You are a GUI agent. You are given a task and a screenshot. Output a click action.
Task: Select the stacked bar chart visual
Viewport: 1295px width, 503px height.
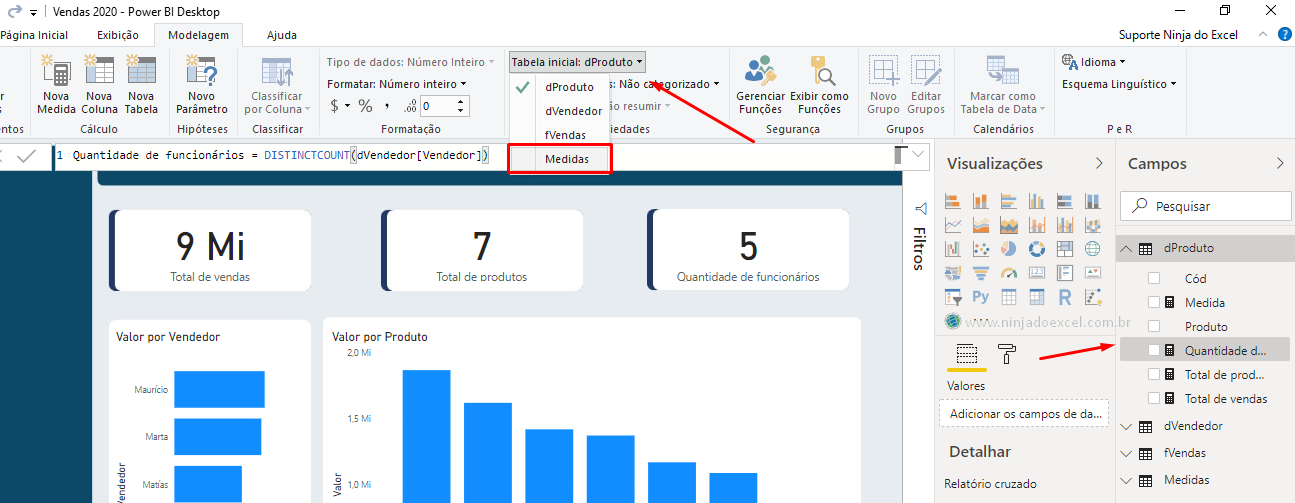tap(953, 202)
